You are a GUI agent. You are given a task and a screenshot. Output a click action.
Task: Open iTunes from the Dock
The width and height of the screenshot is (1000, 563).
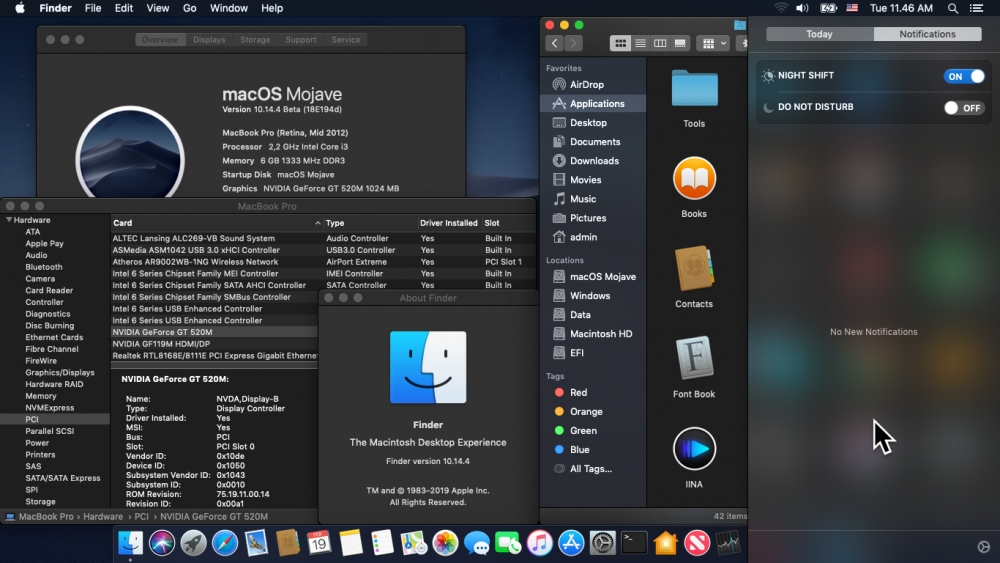click(540, 543)
